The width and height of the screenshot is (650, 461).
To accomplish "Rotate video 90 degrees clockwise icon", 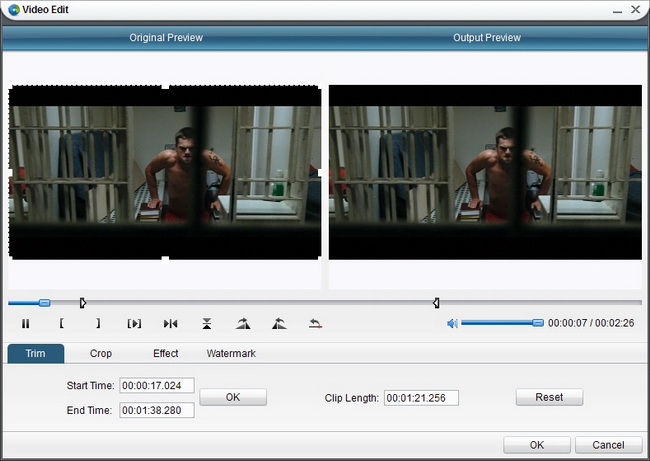I will [x=243, y=323].
